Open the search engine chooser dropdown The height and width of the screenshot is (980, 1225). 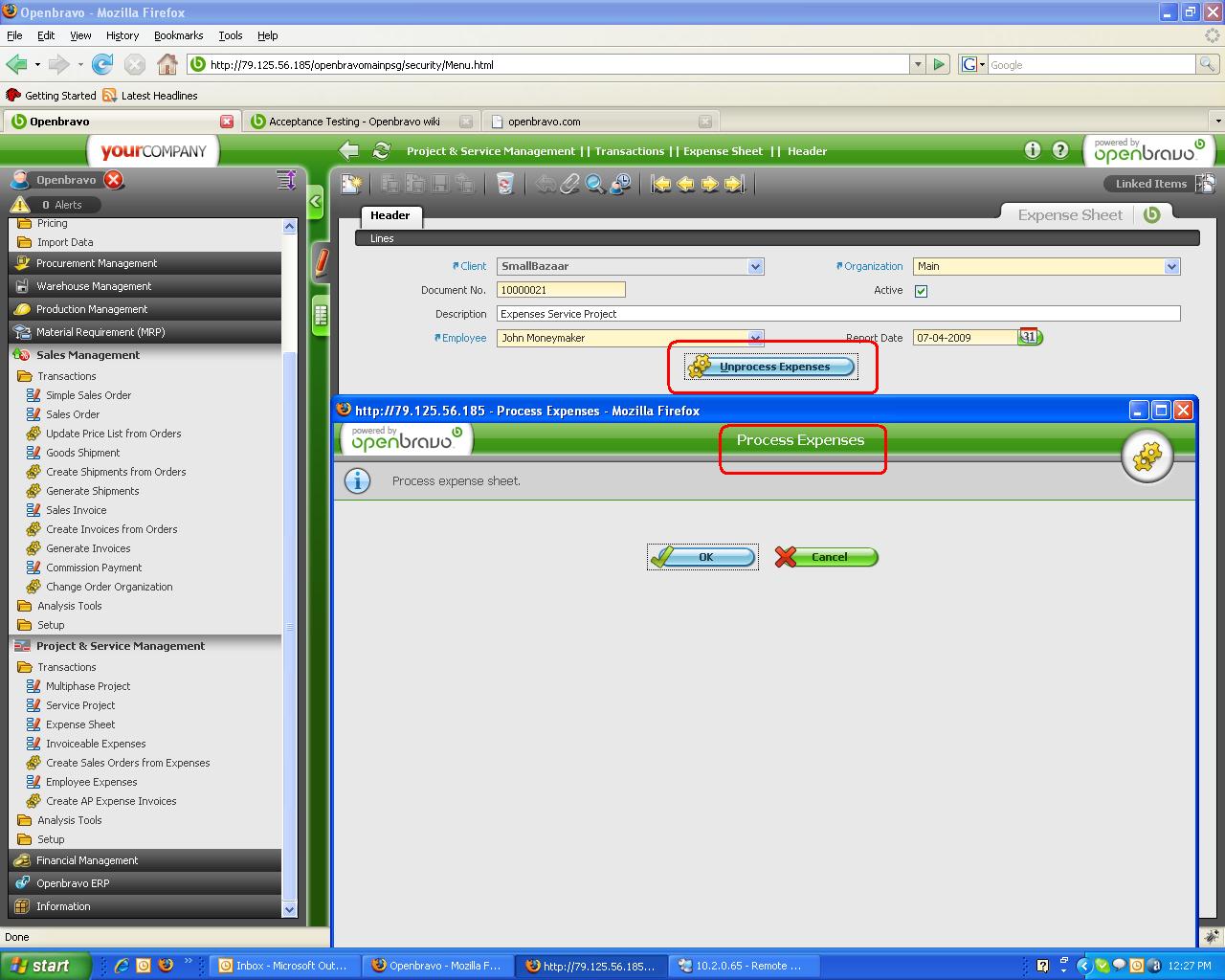pyautogui.click(x=972, y=64)
